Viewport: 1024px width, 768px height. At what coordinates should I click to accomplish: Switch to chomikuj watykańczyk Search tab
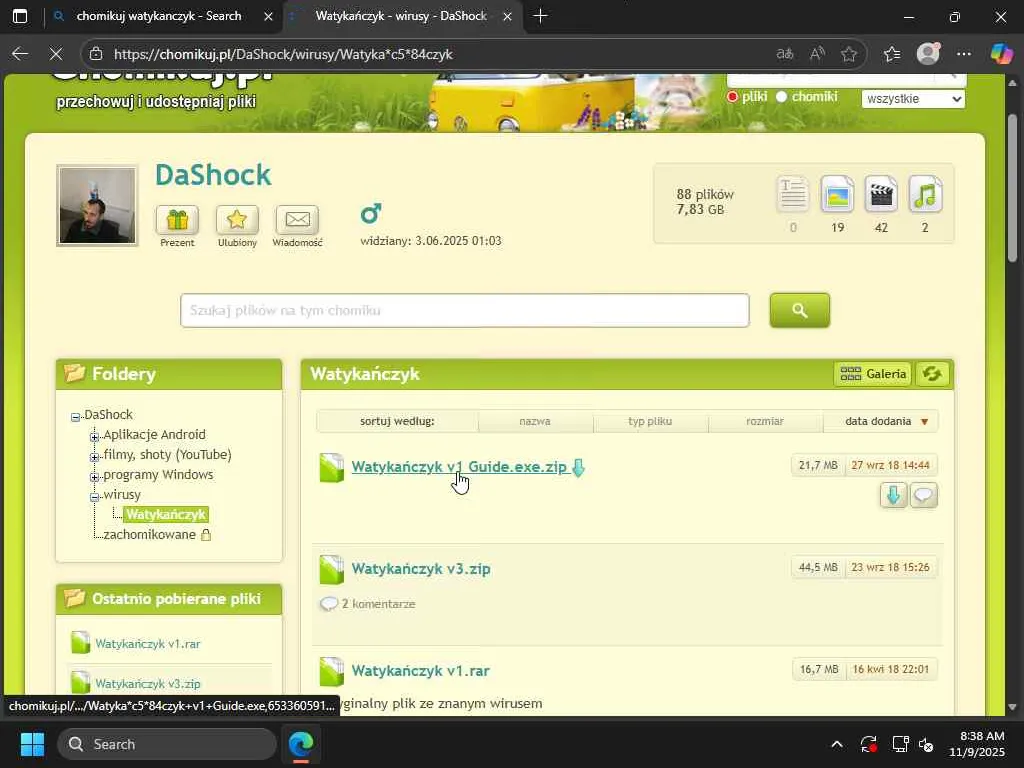[x=163, y=16]
